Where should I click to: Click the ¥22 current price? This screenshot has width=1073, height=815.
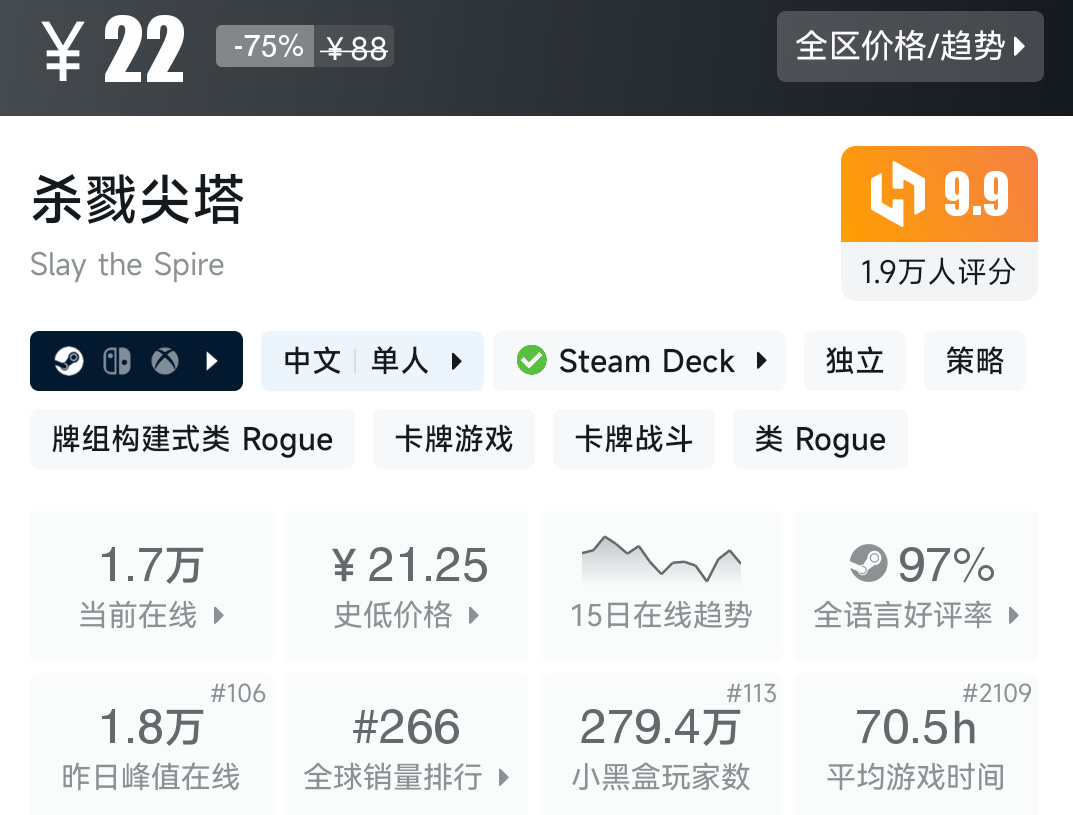point(113,50)
